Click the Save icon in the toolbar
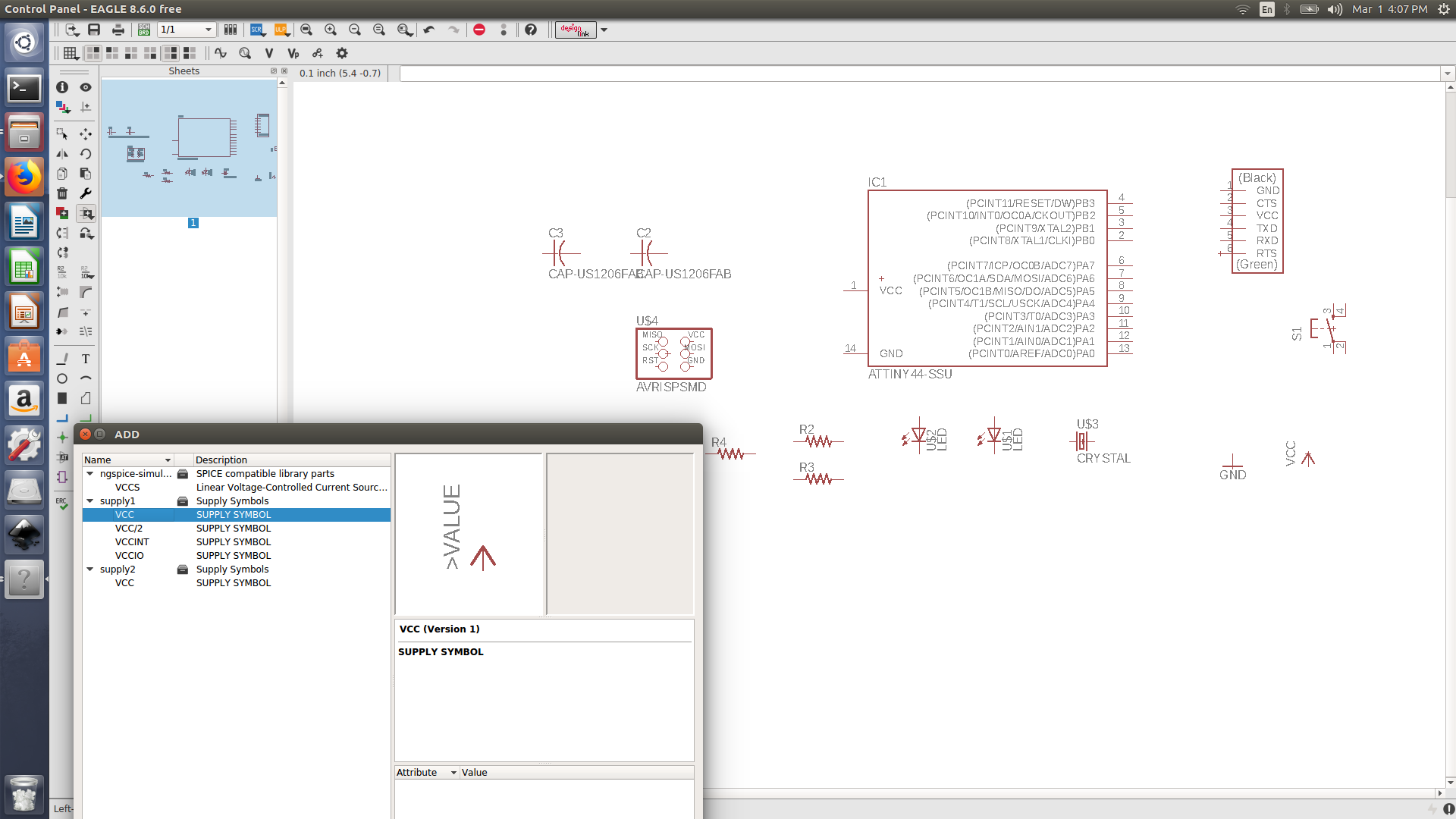 click(94, 30)
